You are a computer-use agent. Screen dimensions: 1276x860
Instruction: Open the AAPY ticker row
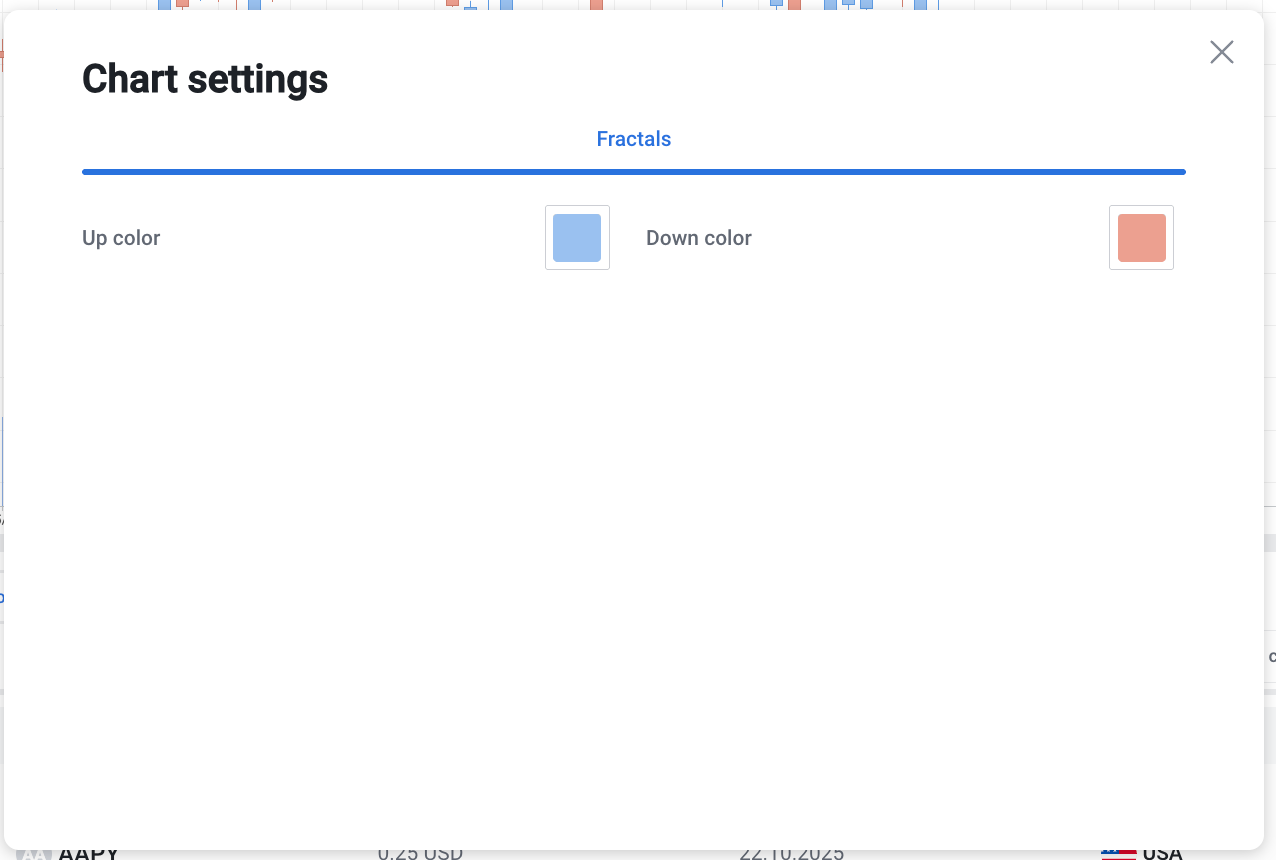tap(88, 854)
